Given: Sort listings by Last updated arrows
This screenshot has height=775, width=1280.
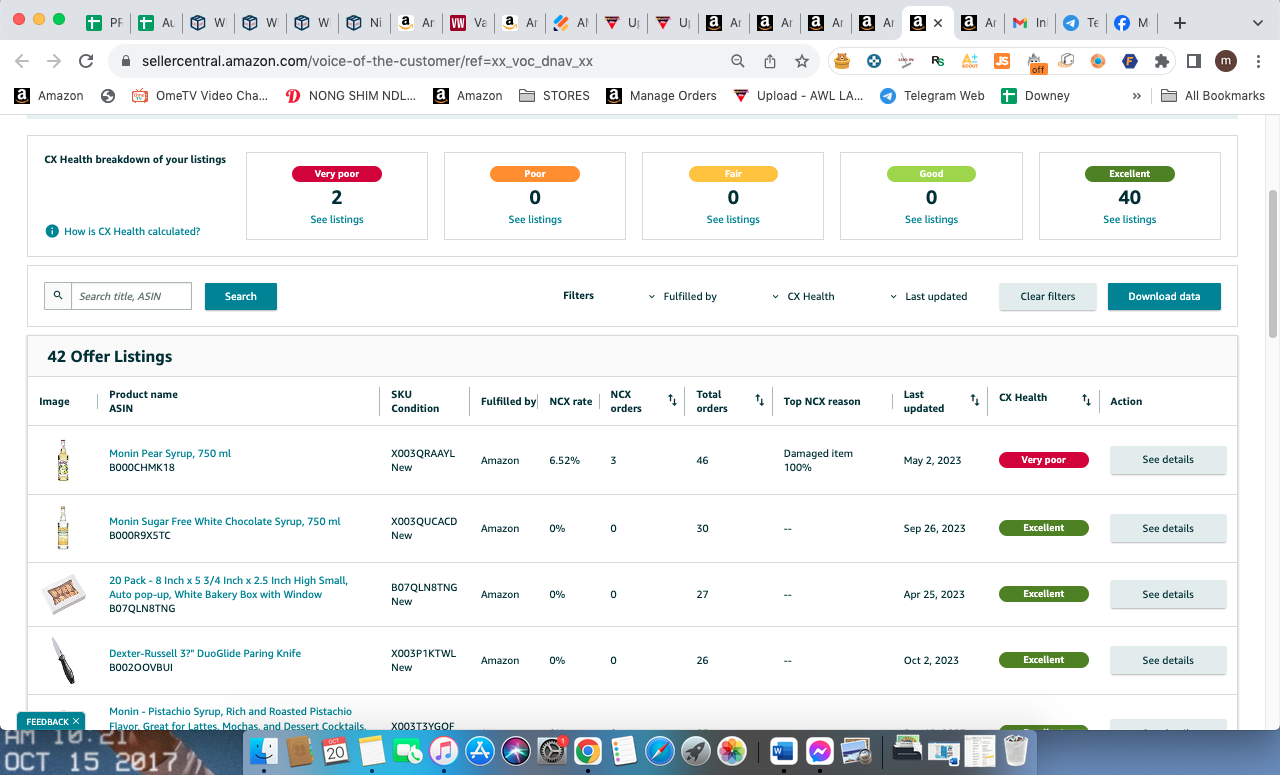Looking at the screenshot, I should click(975, 401).
